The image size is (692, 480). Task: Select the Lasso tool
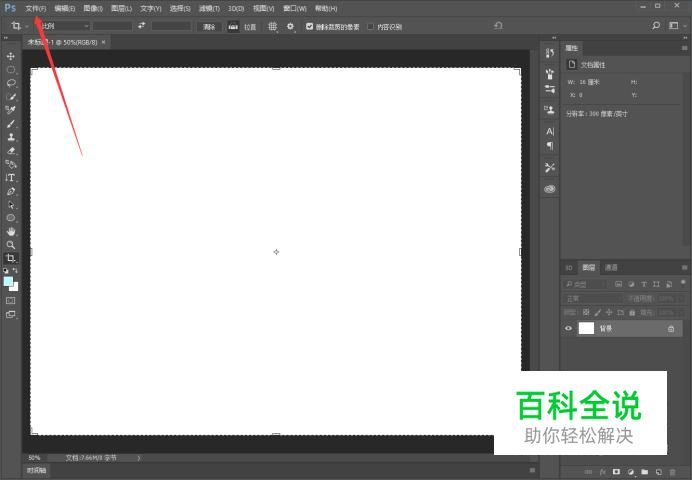[x=11, y=83]
